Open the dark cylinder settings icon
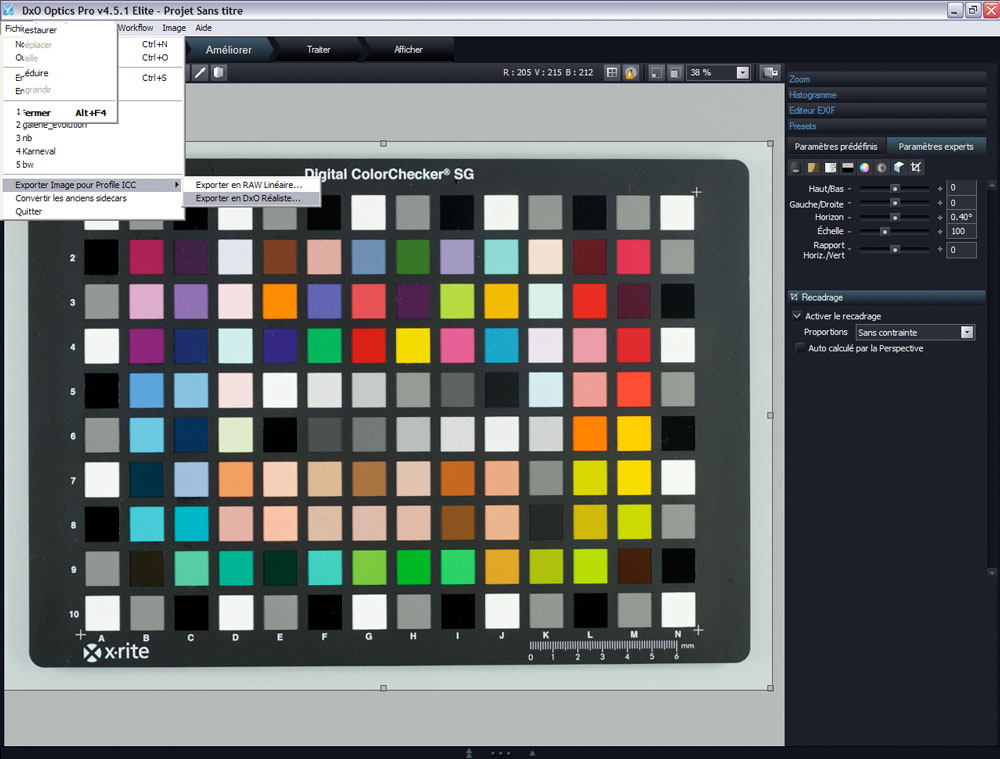This screenshot has height=759, width=1000. [x=795, y=168]
